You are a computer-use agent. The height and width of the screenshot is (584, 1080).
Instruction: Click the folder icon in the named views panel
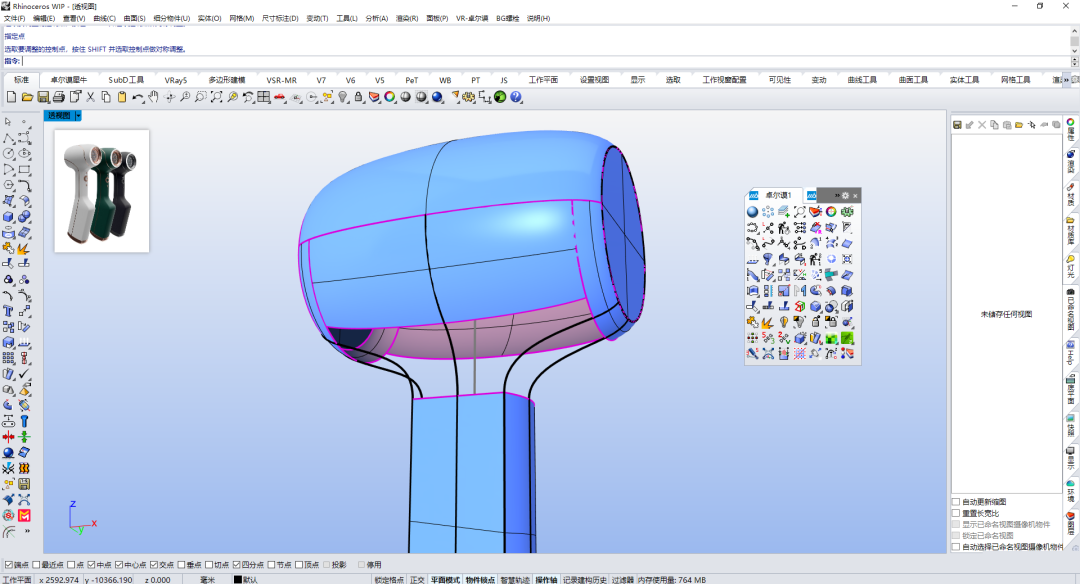(1019, 125)
